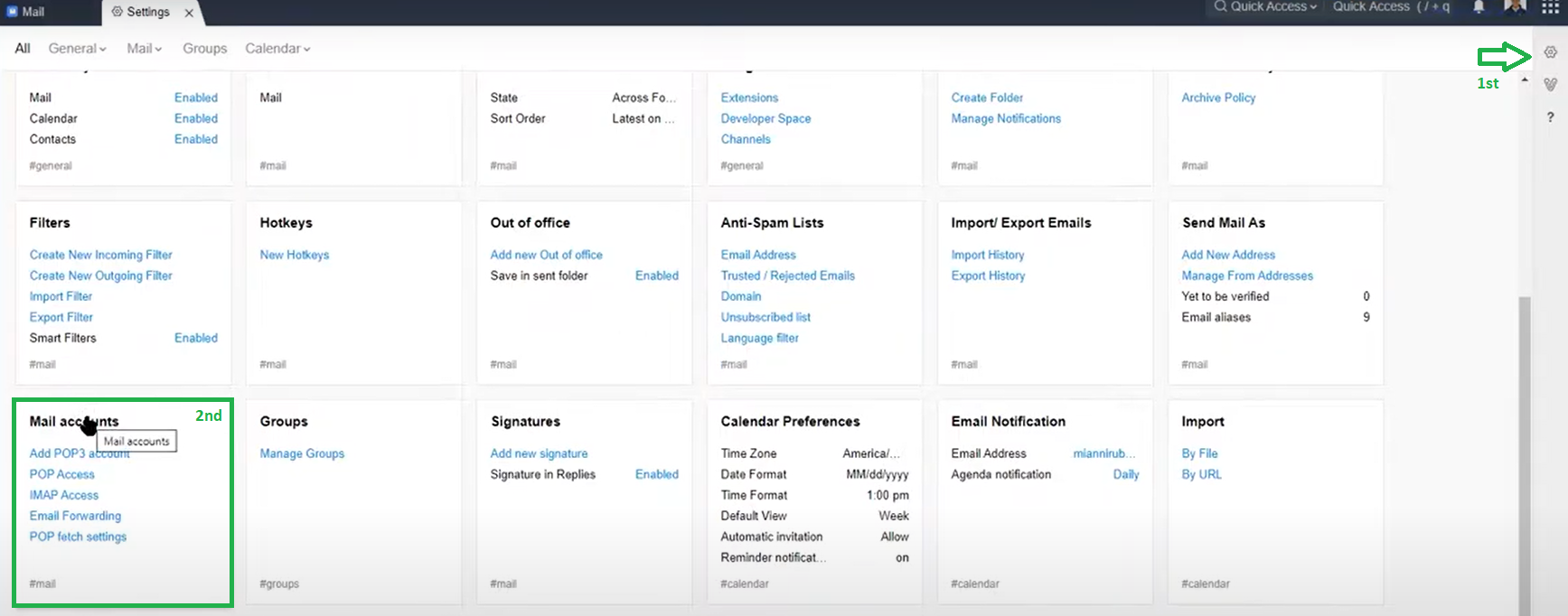This screenshot has height=616, width=1568.
Task: Click the icon below the sidebar gear
Action: pos(1550,84)
